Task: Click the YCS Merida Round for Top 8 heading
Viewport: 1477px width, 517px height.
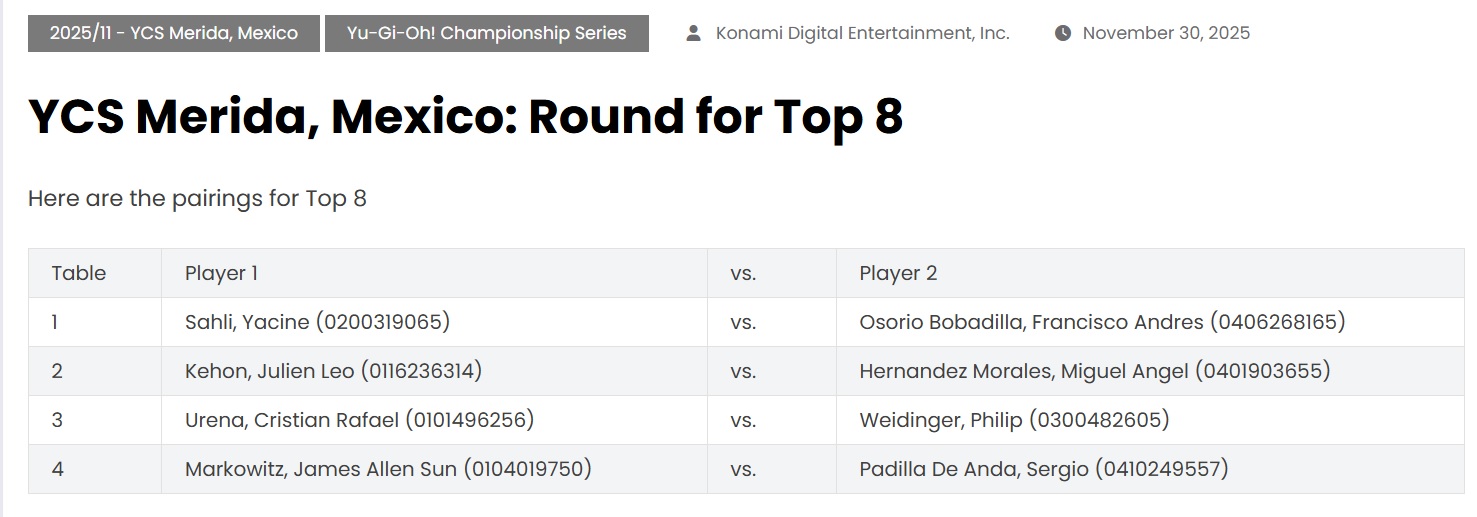Action: coord(466,117)
